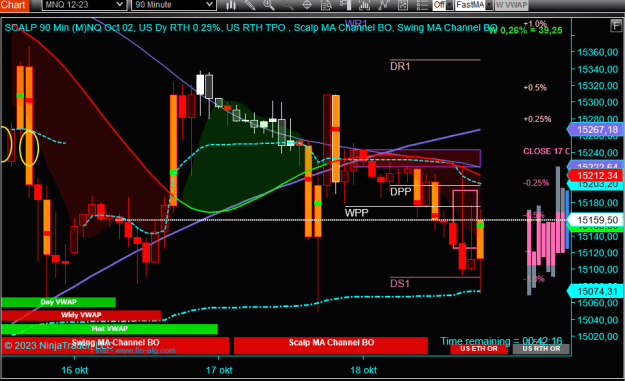This screenshot has width=625, height=381.
Task: Click the shuffle-arrows chart icon in the toolbar
Action: coord(403,5)
